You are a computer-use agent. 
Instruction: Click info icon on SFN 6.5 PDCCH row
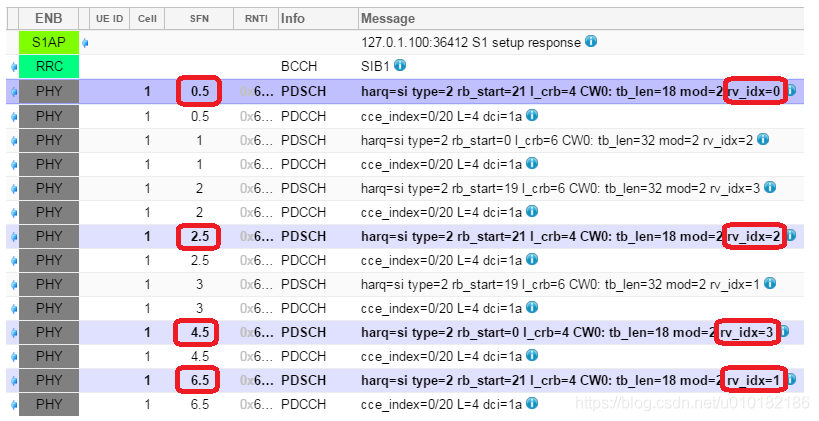(x=532, y=403)
